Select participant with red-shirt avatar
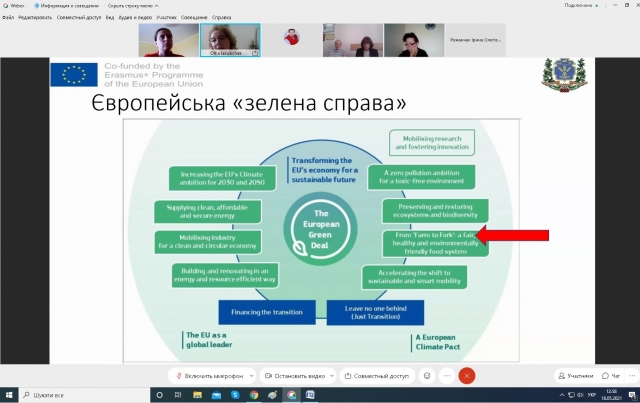The width and height of the screenshot is (640, 403). tap(291, 37)
